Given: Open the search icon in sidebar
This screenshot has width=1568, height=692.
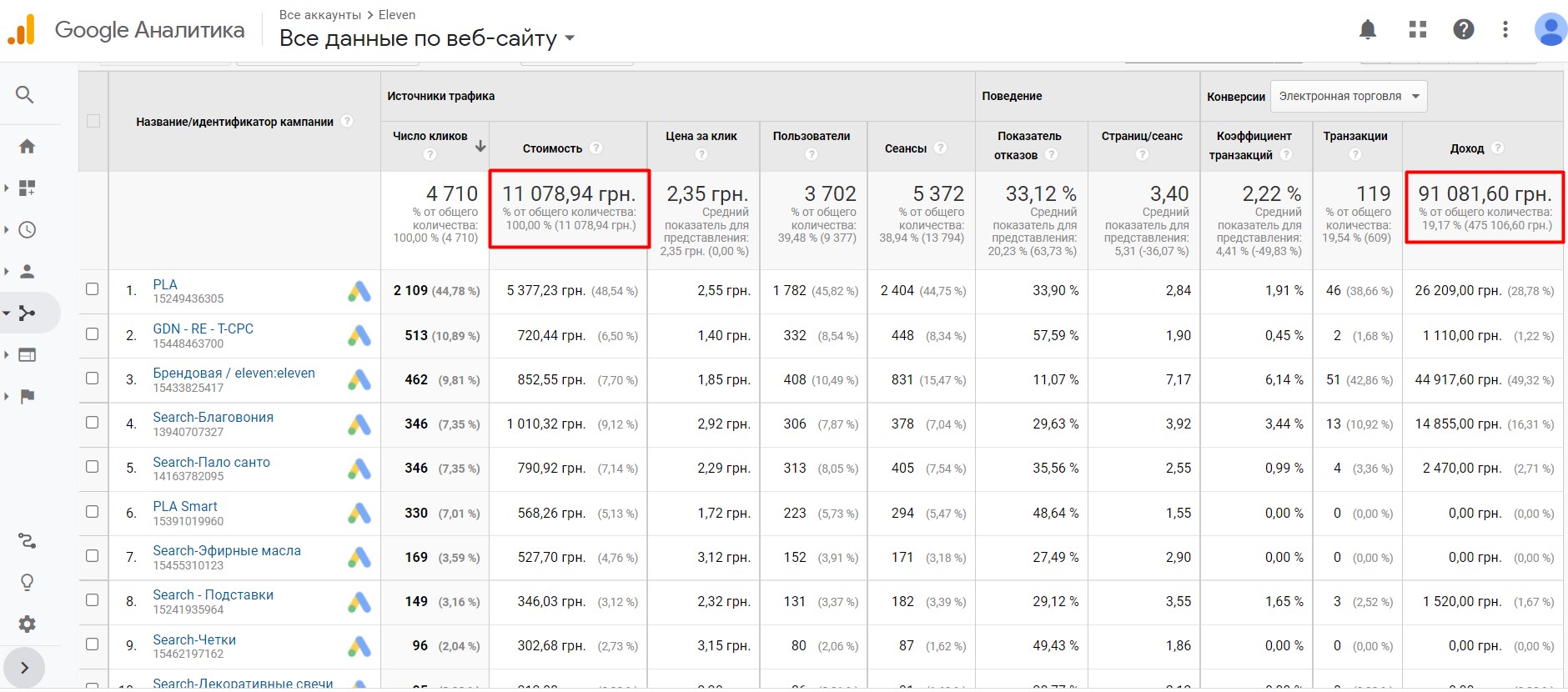Looking at the screenshot, I should tap(25, 95).
